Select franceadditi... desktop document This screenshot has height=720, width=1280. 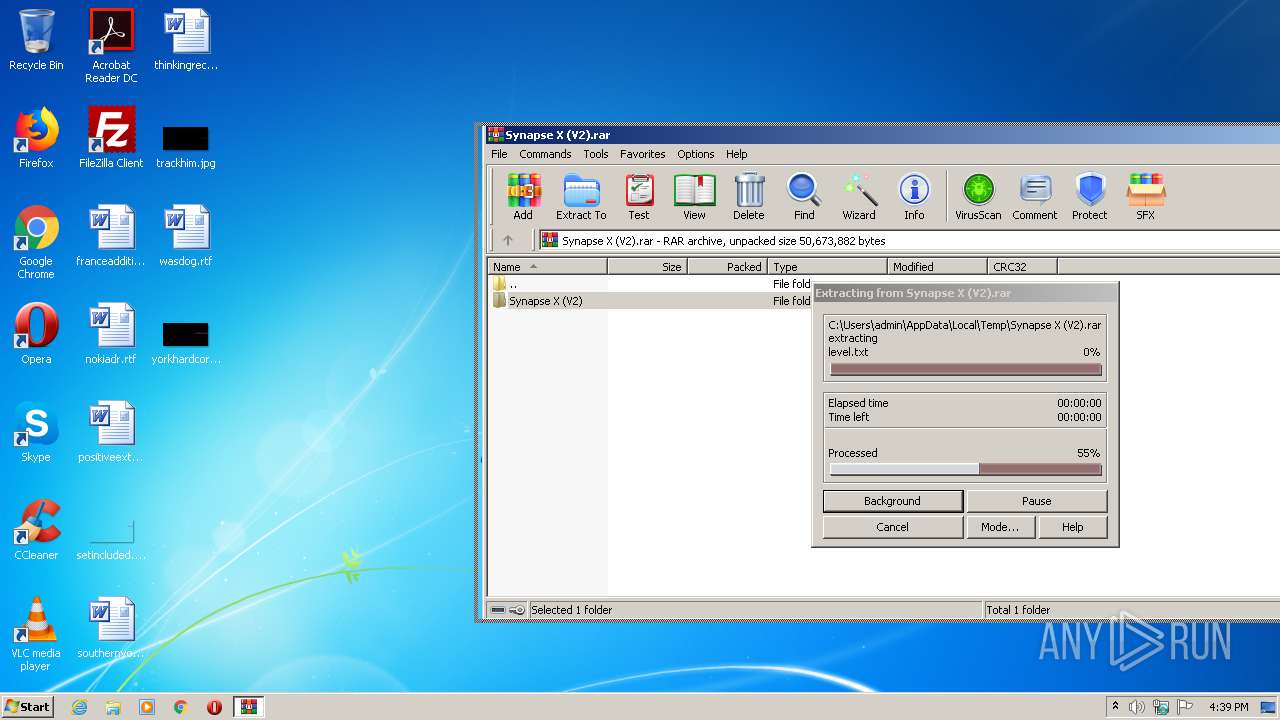(x=111, y=236)
